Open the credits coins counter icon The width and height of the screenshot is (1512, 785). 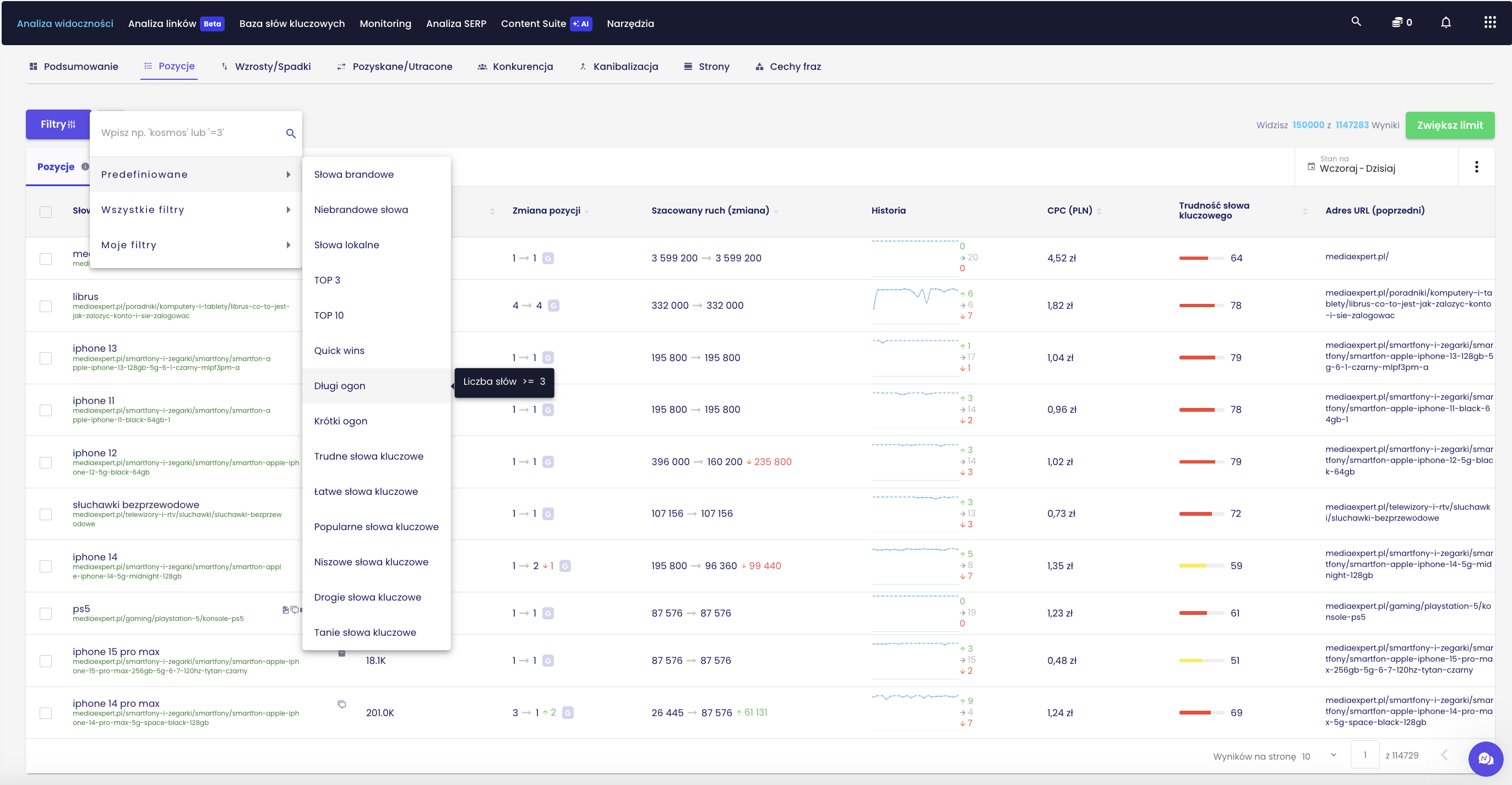coord(1397,22)
